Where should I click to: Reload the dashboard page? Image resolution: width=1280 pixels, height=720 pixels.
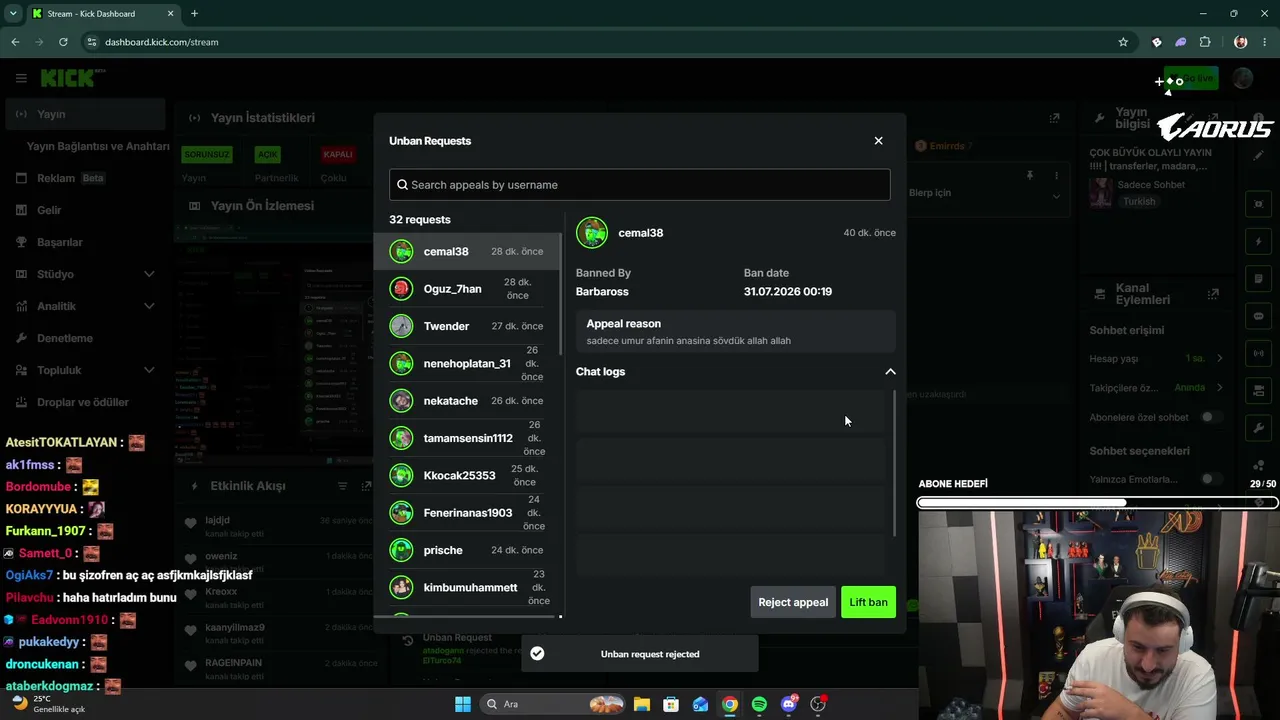tap(63, 42)
